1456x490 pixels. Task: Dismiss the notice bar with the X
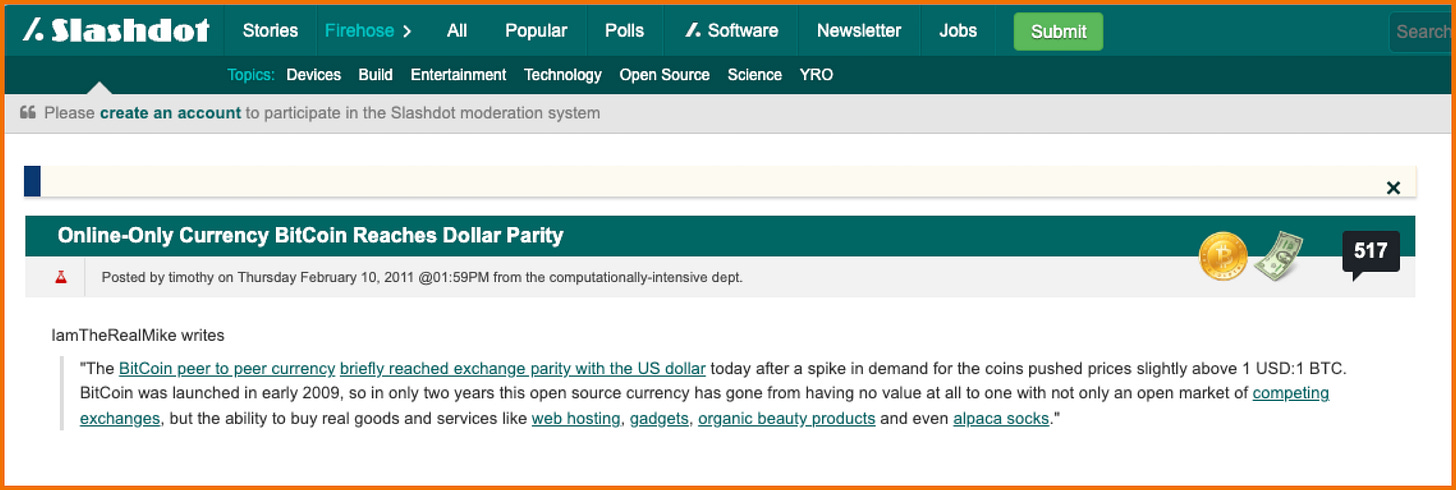point(1393,187)
